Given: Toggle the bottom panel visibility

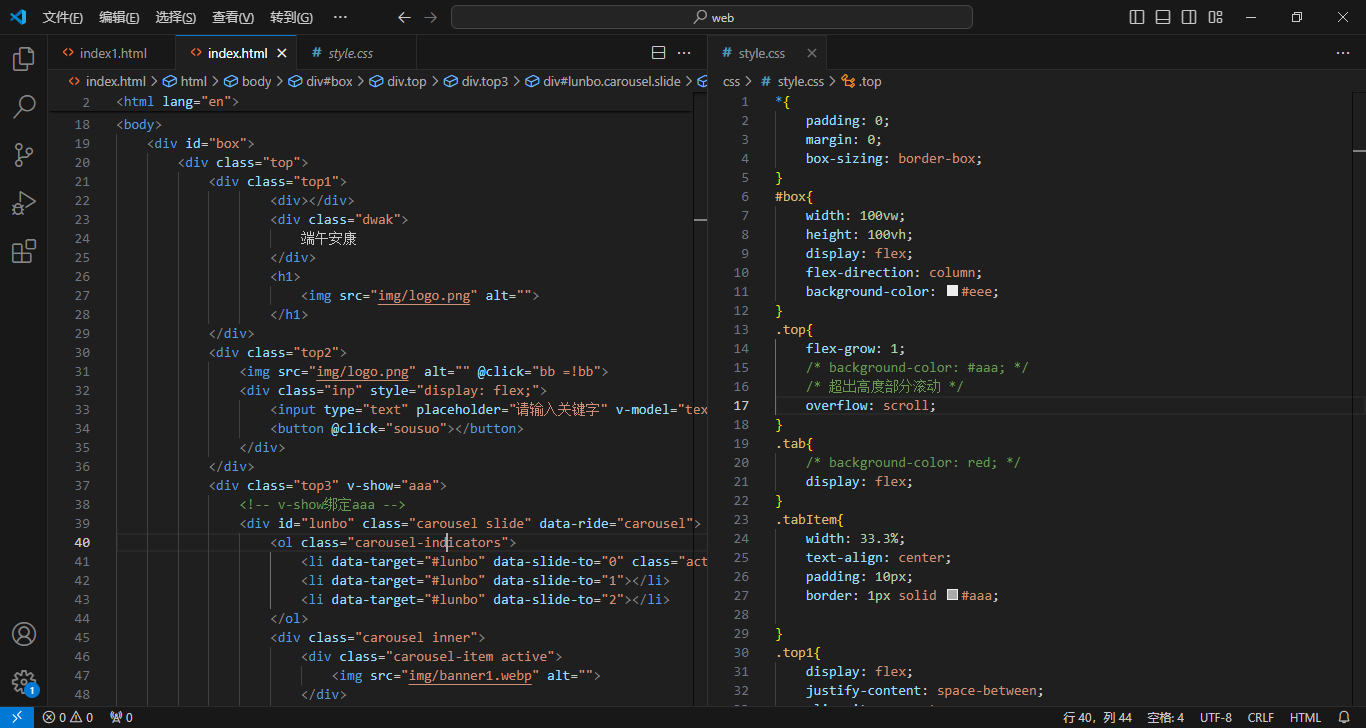Looking at the screenshot, I should tap(1163, 17).
